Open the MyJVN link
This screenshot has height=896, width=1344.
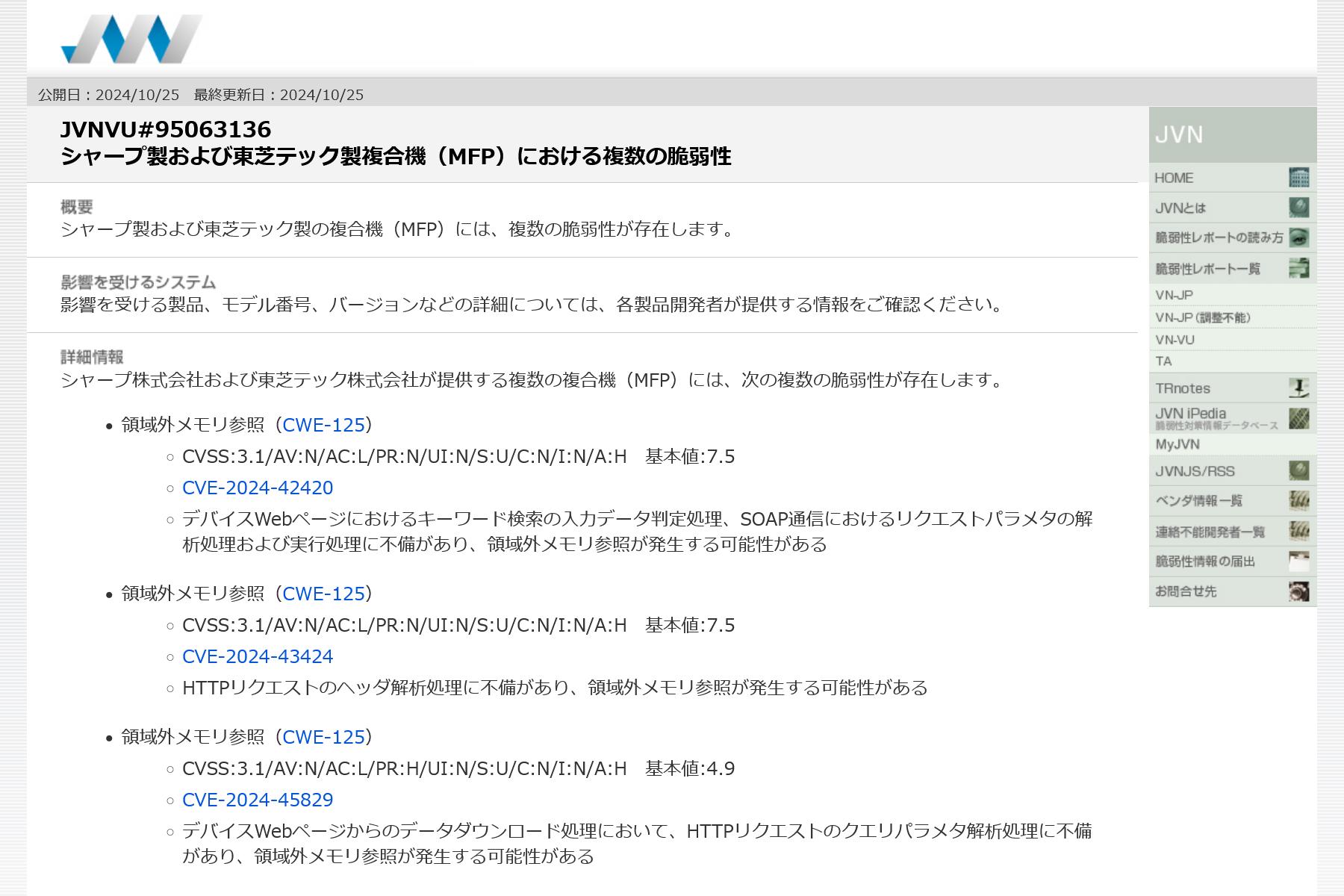[x=1233, y=444]
